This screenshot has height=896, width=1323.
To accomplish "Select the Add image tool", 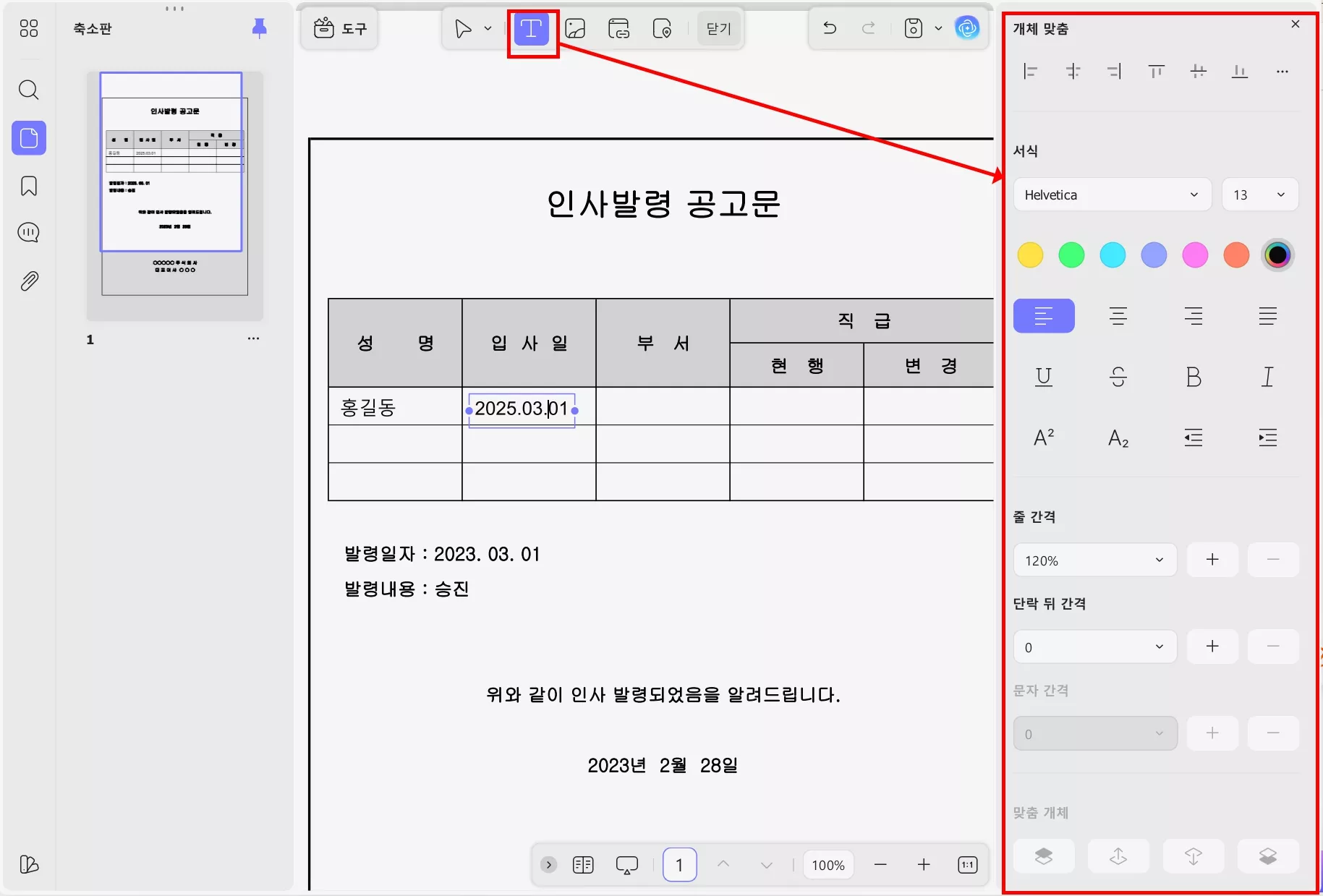I will click(x=575, y=29).
